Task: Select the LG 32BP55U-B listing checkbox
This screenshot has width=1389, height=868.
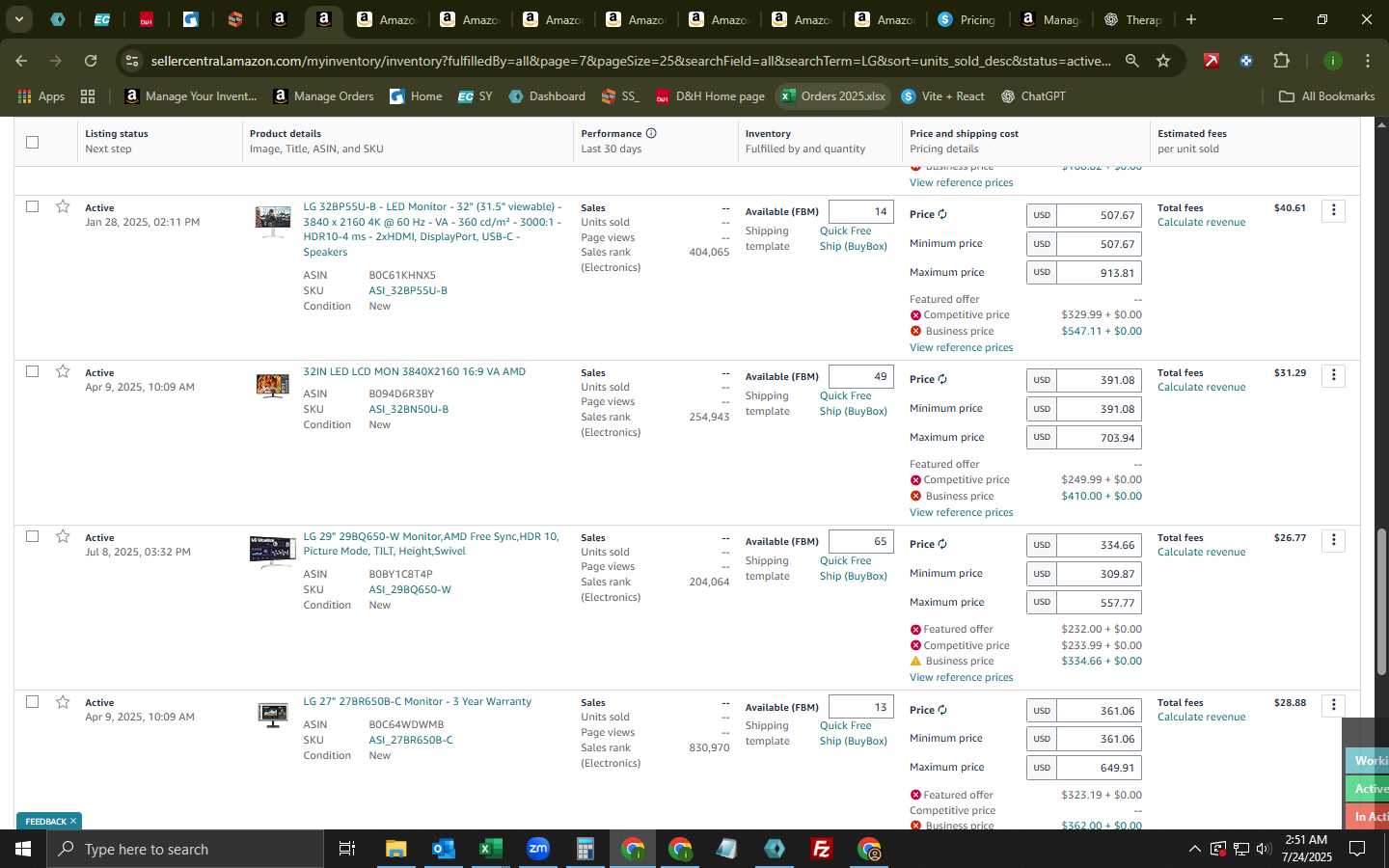Action: (32, 206)
